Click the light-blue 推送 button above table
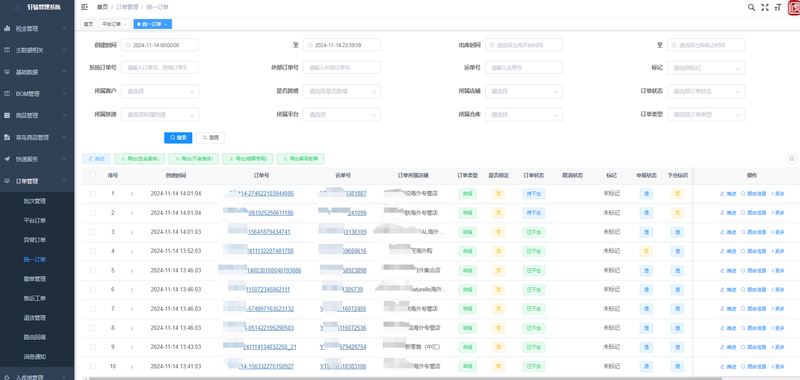This screenshot has height=380, width=800. pos(96,159)
